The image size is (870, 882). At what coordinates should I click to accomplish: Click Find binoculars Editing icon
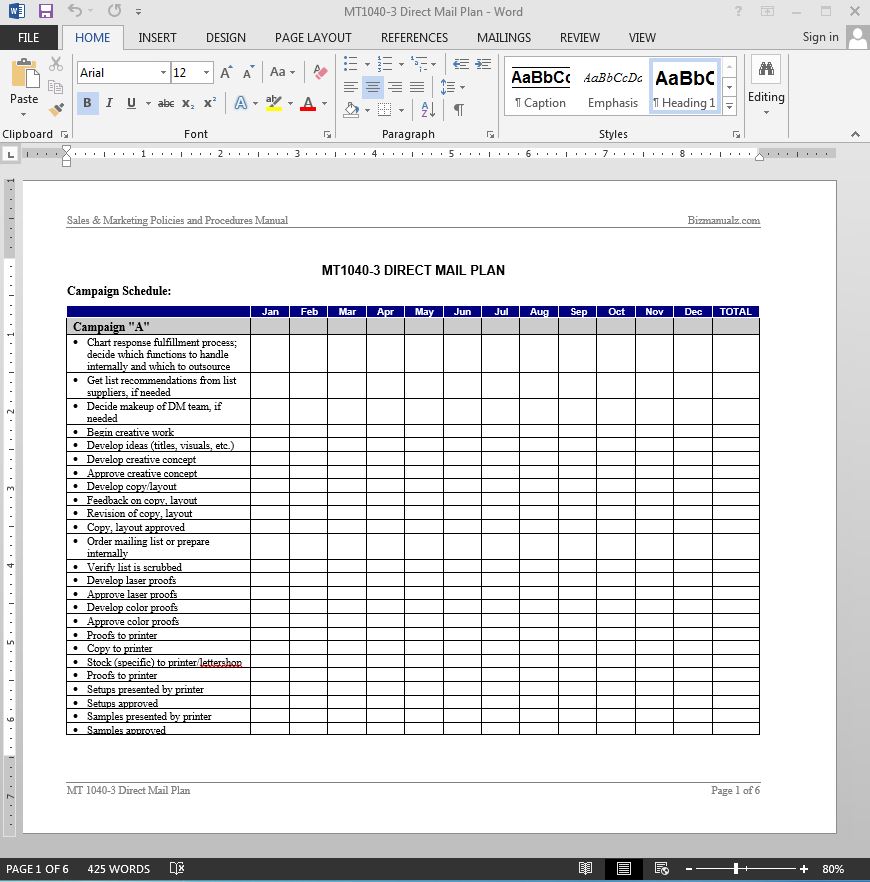point(766,69)
